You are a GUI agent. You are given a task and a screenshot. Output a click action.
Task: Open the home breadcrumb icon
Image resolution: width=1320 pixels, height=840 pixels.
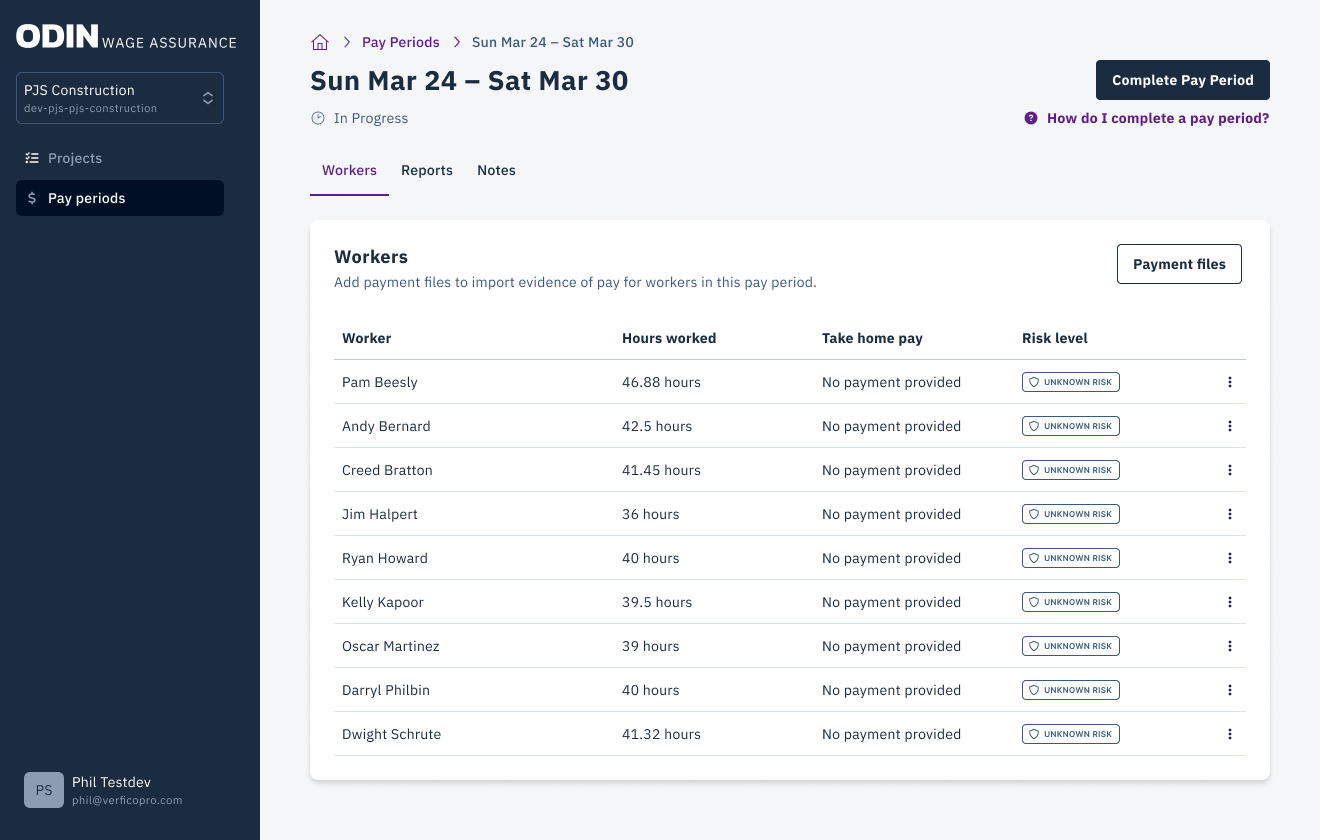pyautogui.click(x=319, y=42)
